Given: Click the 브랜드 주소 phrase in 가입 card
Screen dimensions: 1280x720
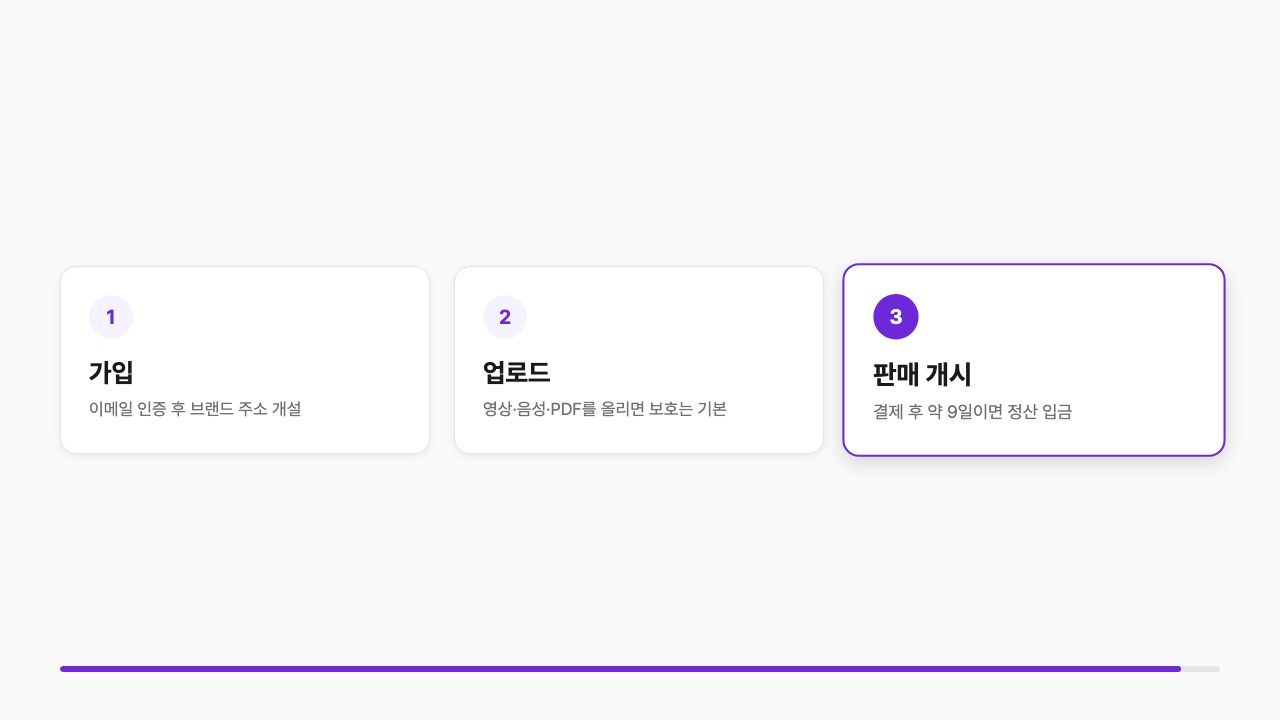Looking at the screenshot, I should point(229,409).
